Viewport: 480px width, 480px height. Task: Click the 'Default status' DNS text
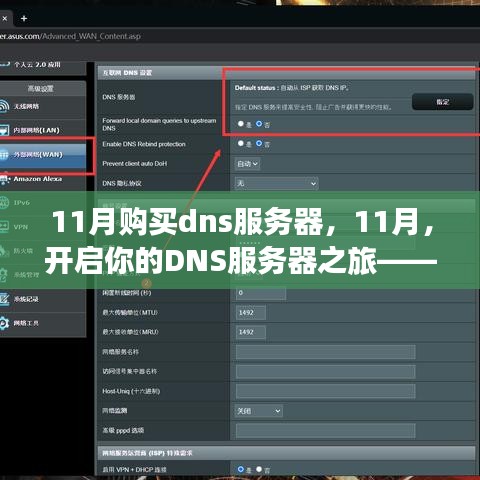click(x=292, y=88)
